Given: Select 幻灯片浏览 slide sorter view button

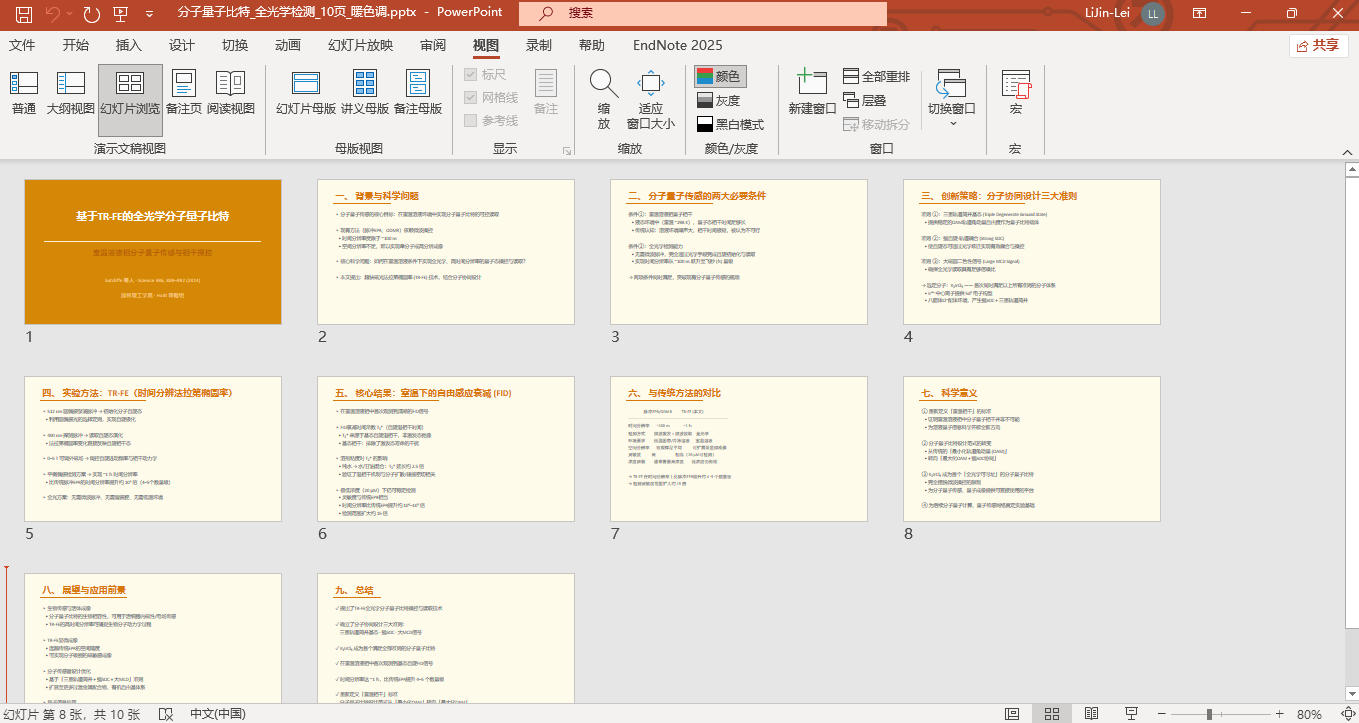Looking at the screenshot, I should pyautogui.click(x=130, y=100).
